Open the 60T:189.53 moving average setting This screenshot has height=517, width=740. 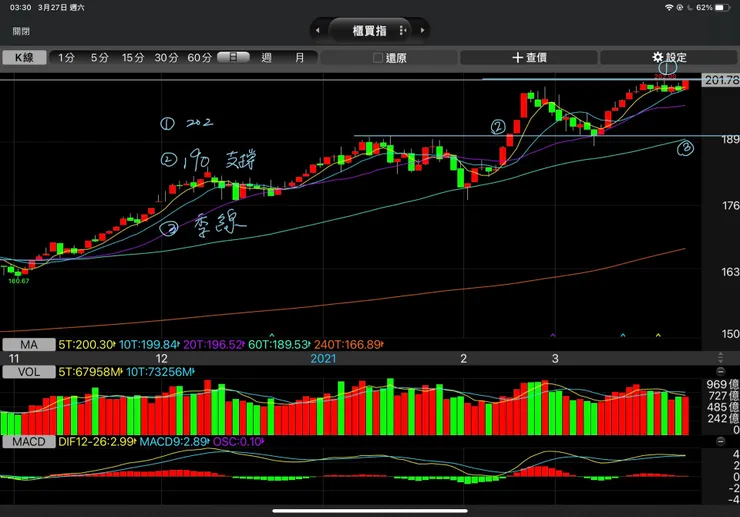pyautogui.click(x=278, y=345)
